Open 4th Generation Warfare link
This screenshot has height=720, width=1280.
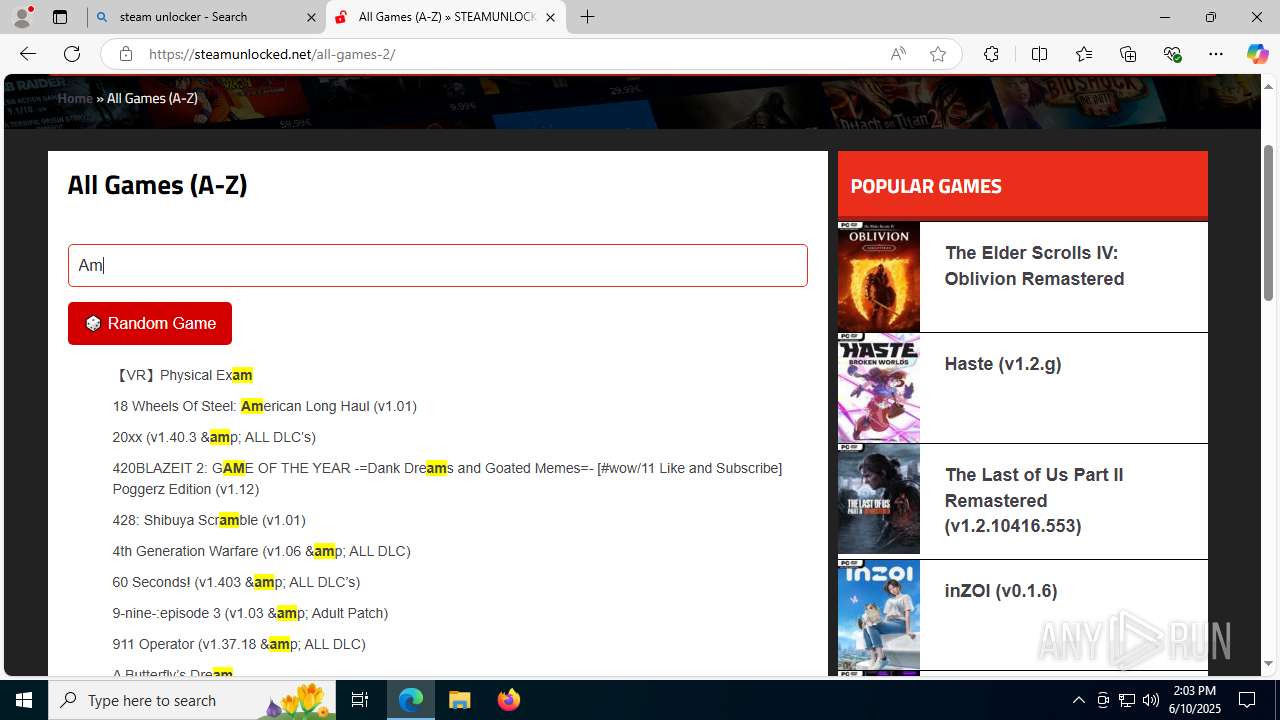(x=261, y=551)
